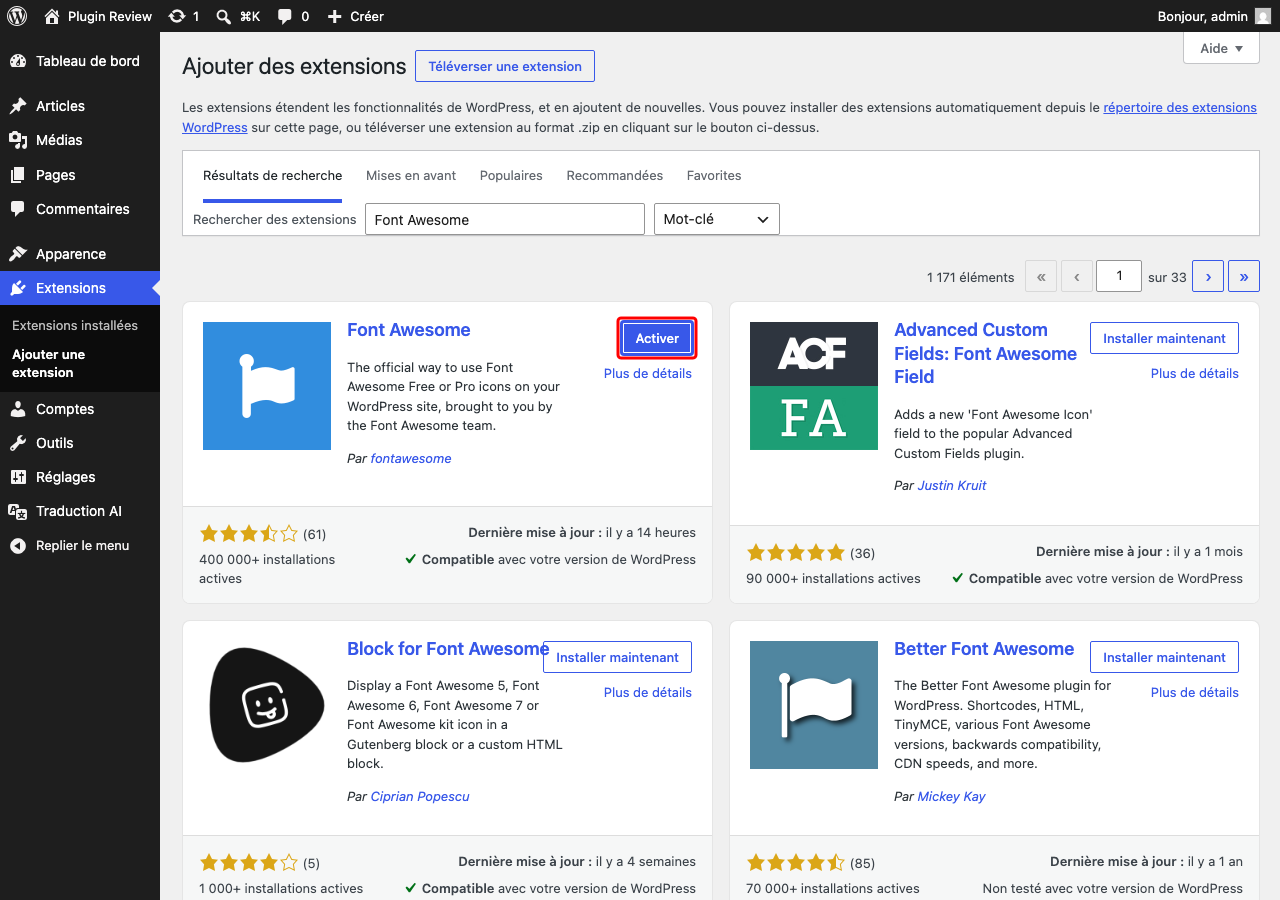This screenshot has width=1280, height=900.
Task: Install Advanced Custom Fields: Font Awesome Field
Action: 1164,339
